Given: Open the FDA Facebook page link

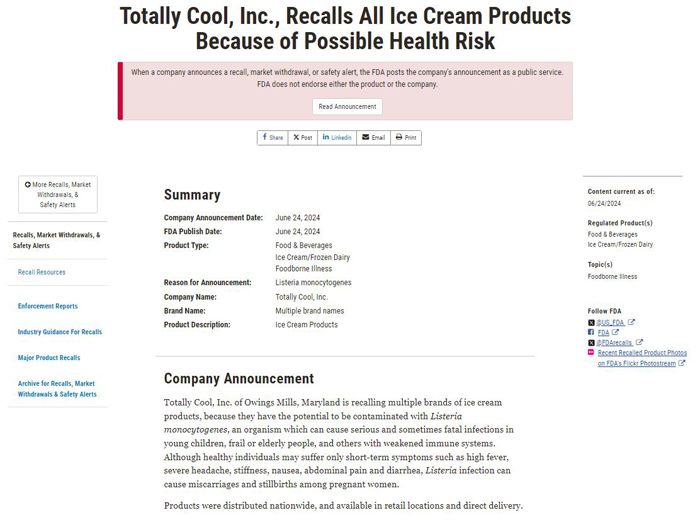Looking at the screenshot, I should pos(603,333).
